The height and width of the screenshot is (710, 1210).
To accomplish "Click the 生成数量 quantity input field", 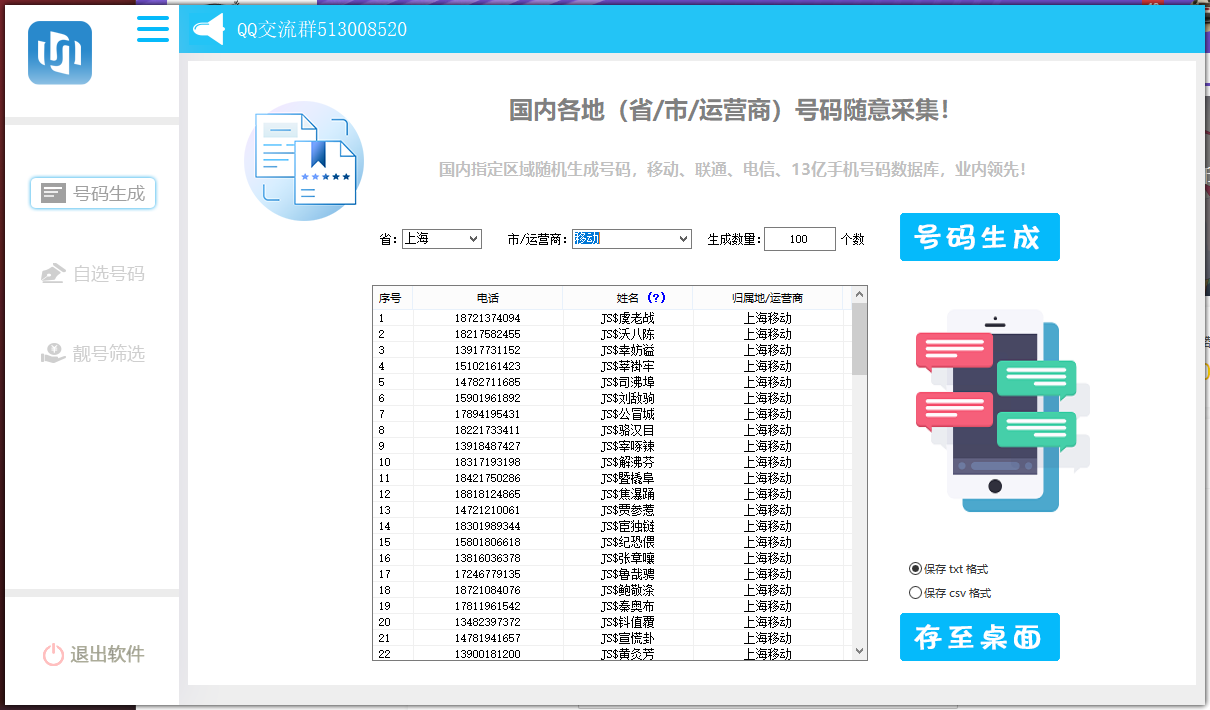I will pos(799,238).
